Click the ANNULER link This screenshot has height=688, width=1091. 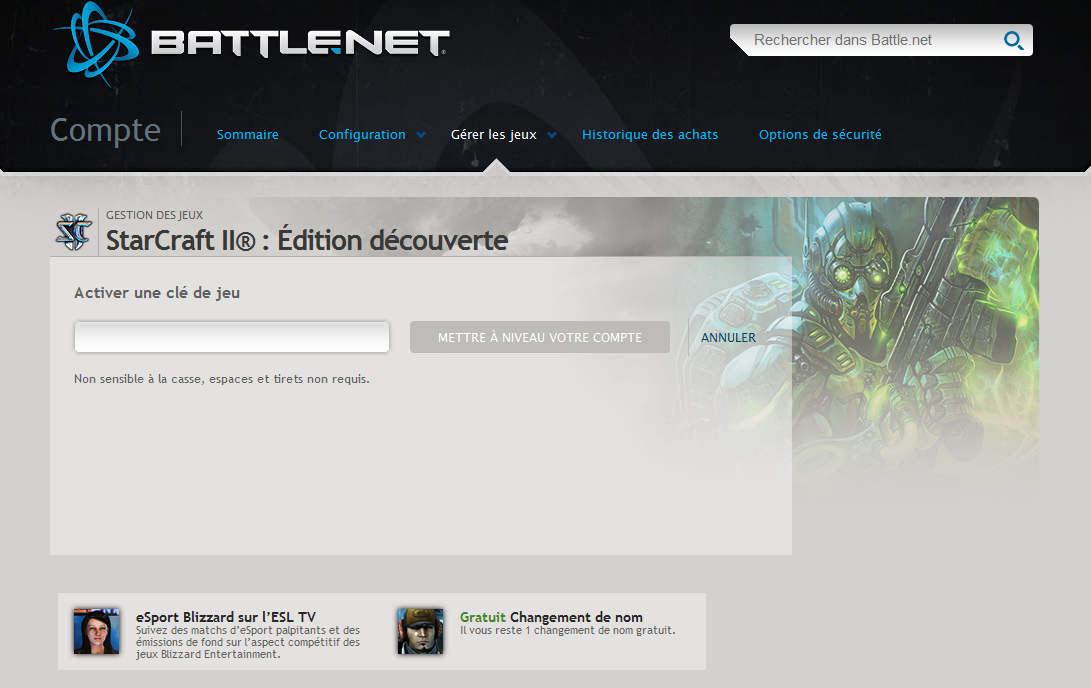pyautogui.click(x=728, y=337)
